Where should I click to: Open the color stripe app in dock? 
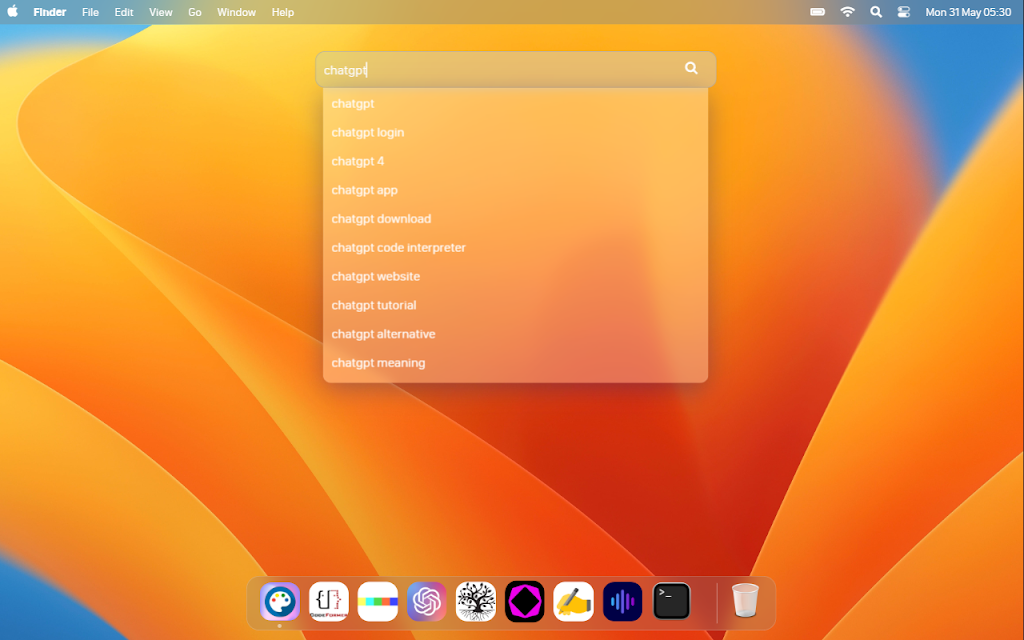[377, 601]
